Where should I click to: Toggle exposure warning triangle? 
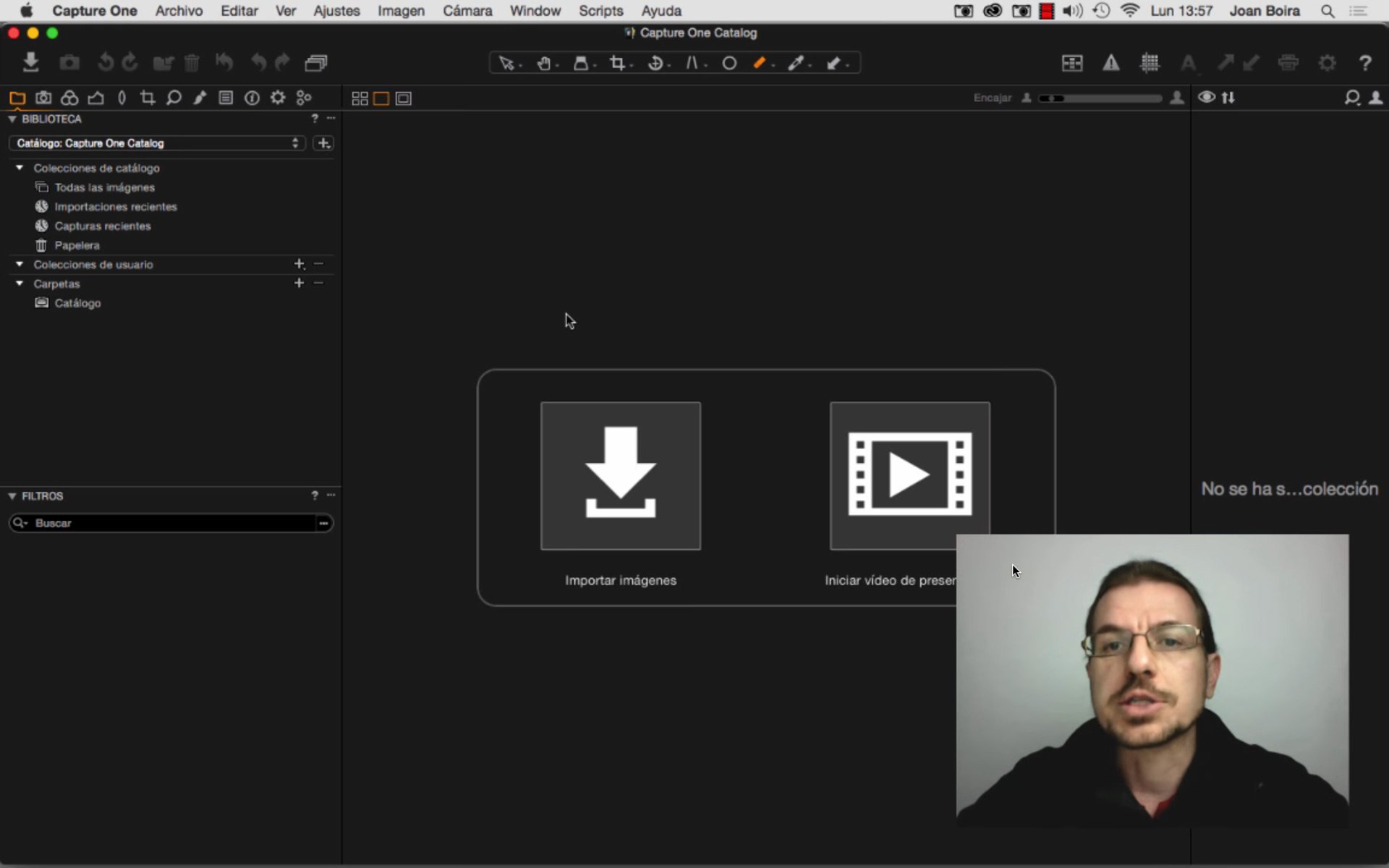[x=1110, y=64]
